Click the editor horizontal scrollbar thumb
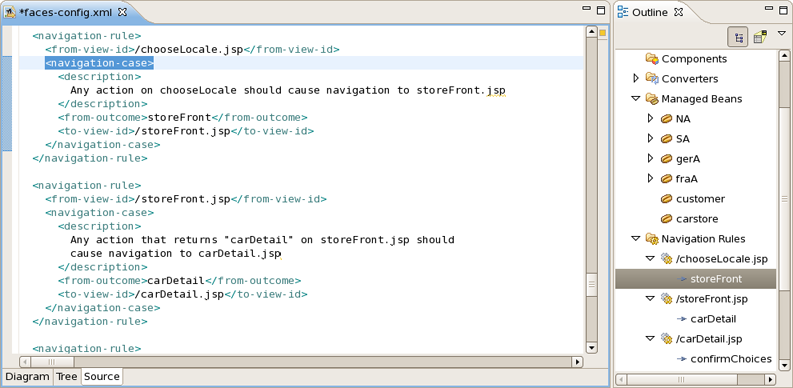The image size is (793, 388). (x=53, y=362)
